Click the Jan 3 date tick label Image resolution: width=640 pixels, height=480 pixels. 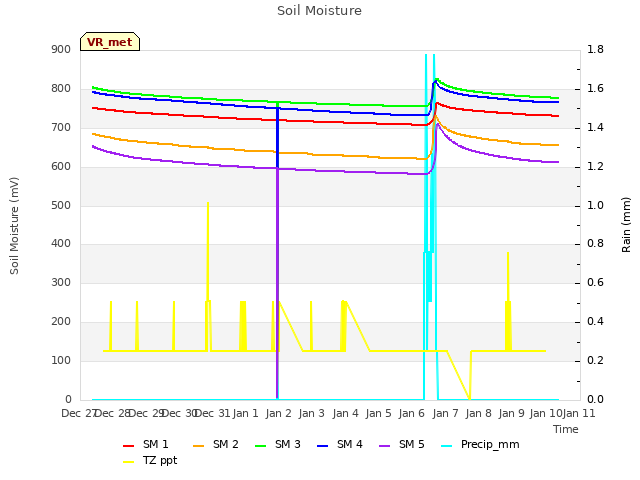(x=311, y=413)
